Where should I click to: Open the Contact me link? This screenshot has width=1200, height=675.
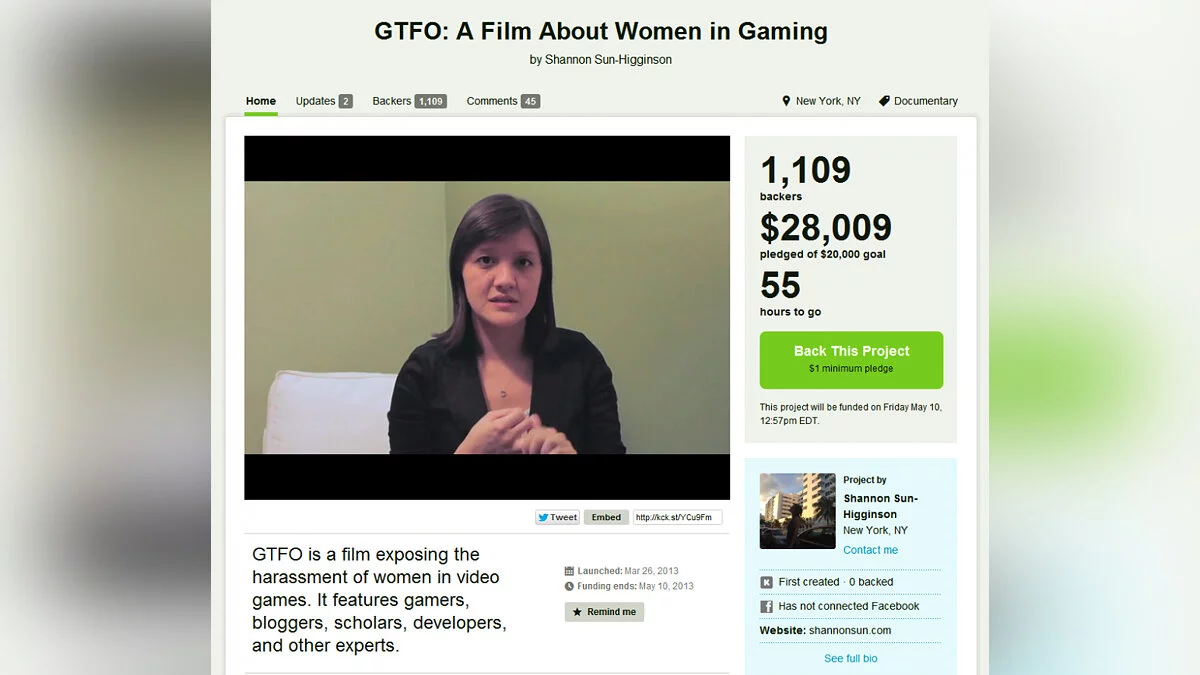pyautogui.click(x=870, y=550)
